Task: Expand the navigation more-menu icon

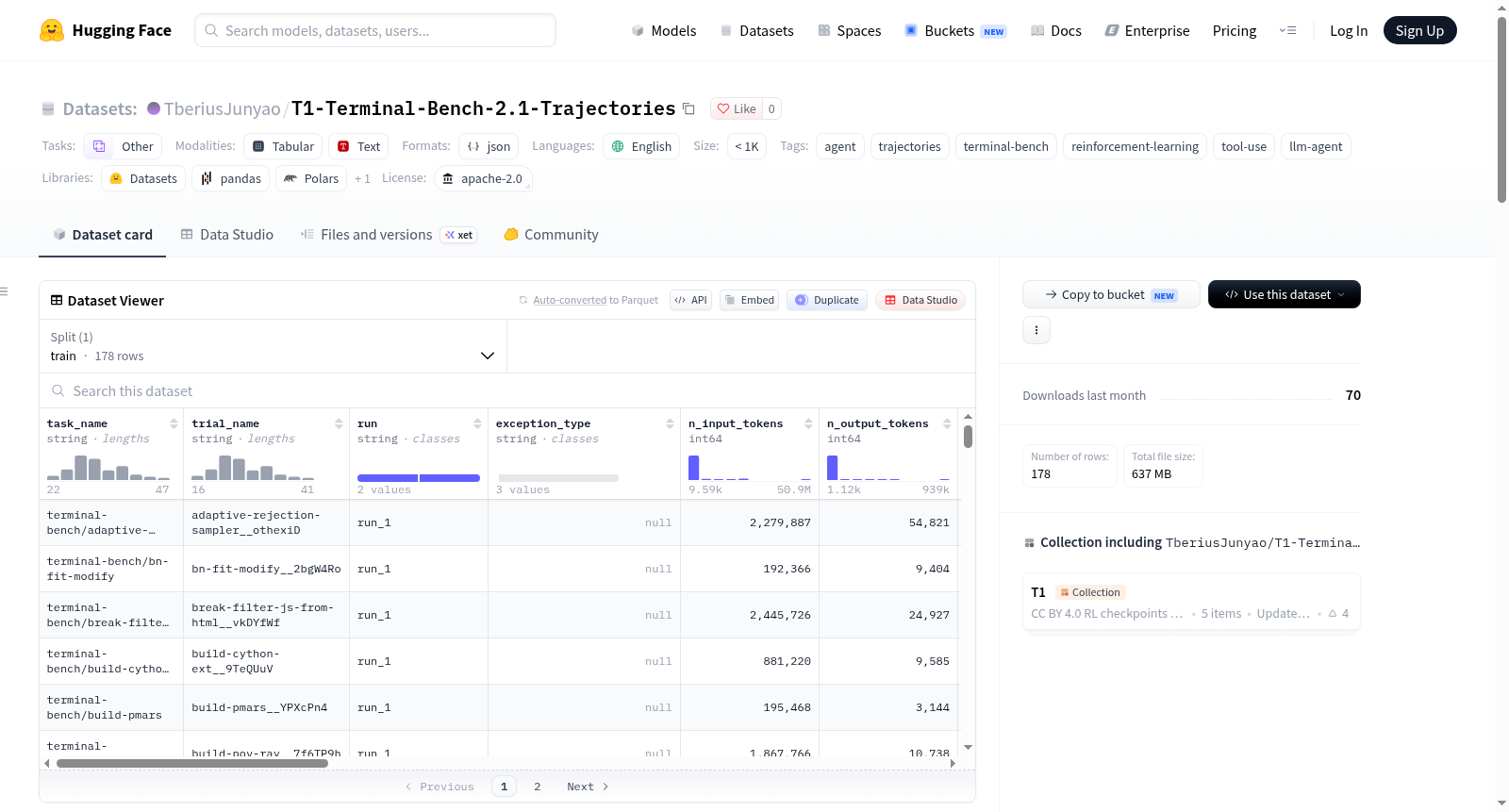Action: (1287, 30)
